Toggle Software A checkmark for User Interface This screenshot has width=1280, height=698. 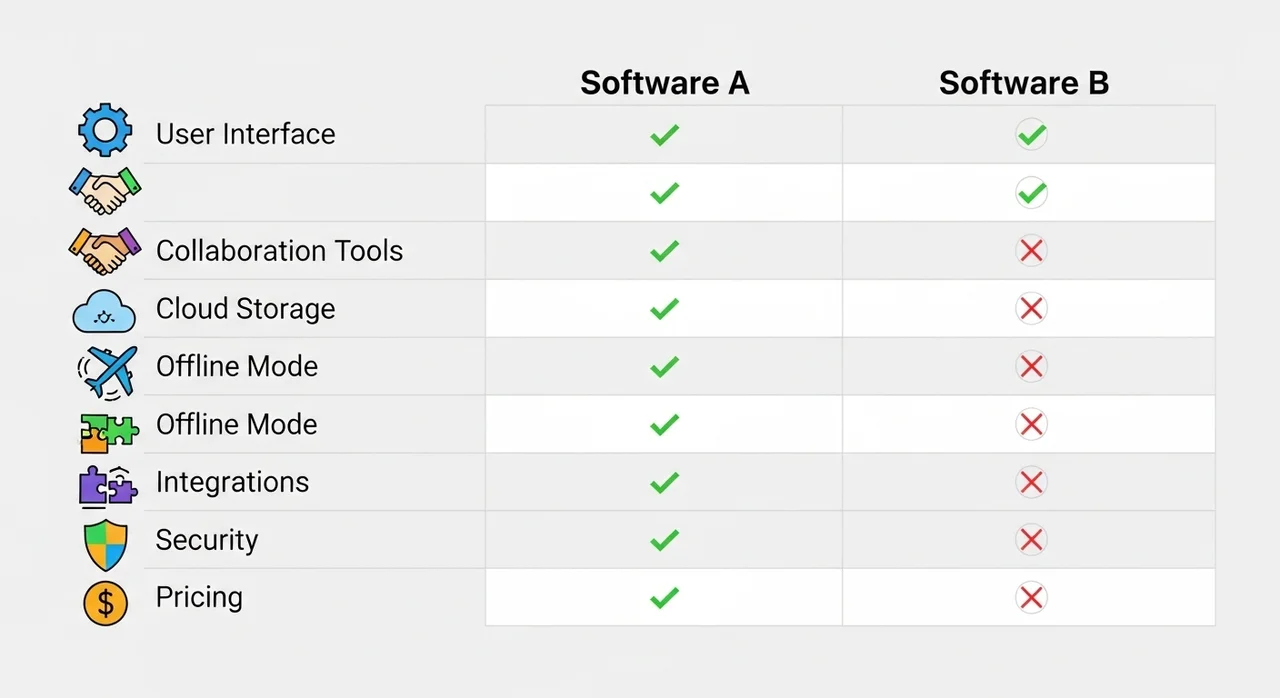[x=664, y=134]
